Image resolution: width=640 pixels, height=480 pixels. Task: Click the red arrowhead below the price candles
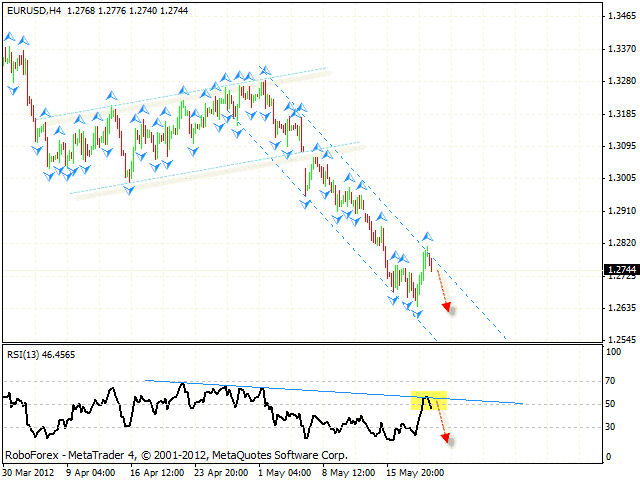(448, 306)
